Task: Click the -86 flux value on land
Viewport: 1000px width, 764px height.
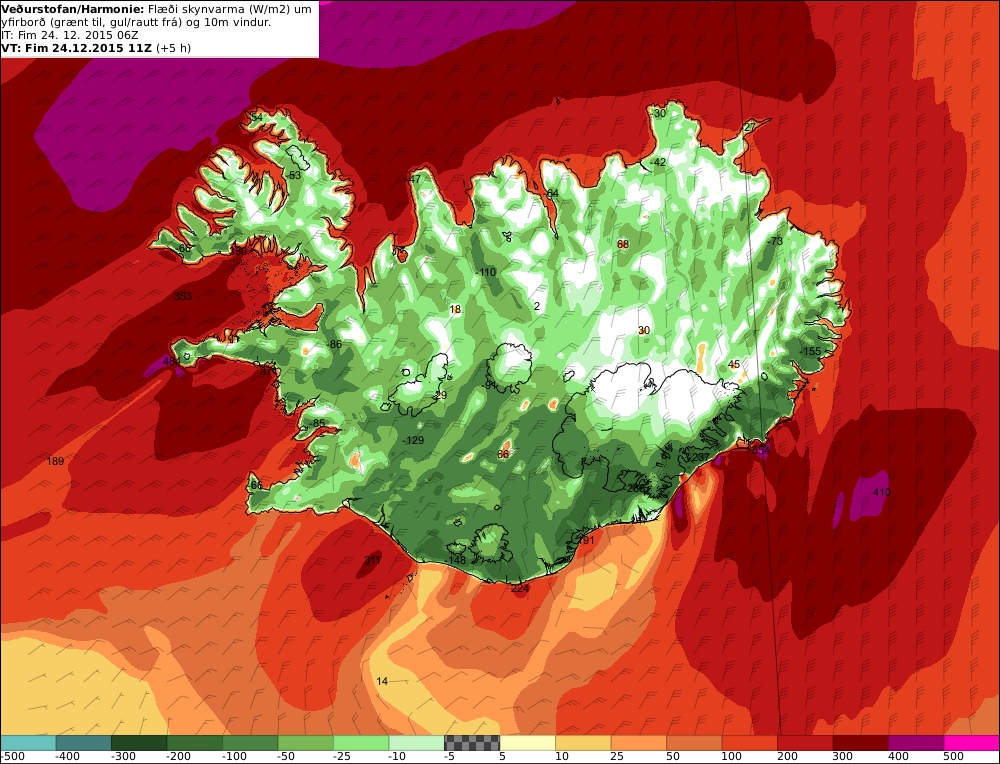Action: point(334,344)
